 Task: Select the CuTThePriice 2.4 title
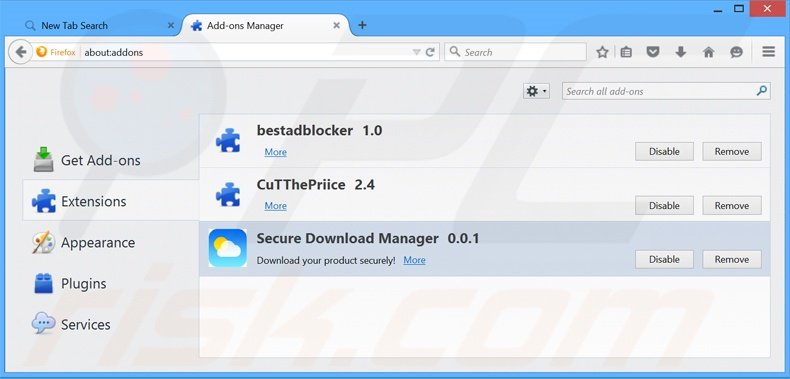(x=315, y=184)
